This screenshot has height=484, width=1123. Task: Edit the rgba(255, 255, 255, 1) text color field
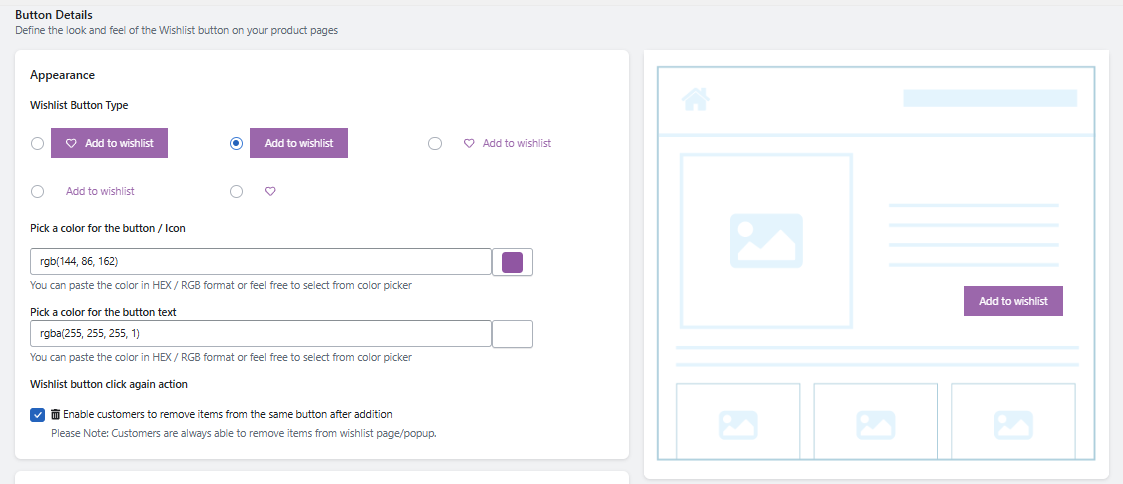261,333
